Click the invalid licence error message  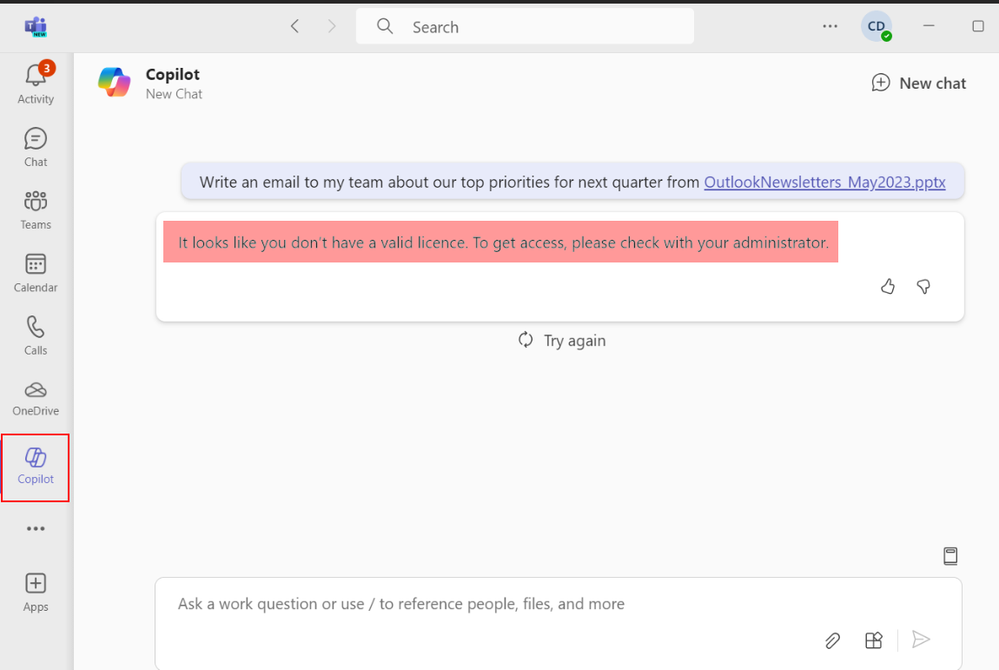tap(501, 242)
